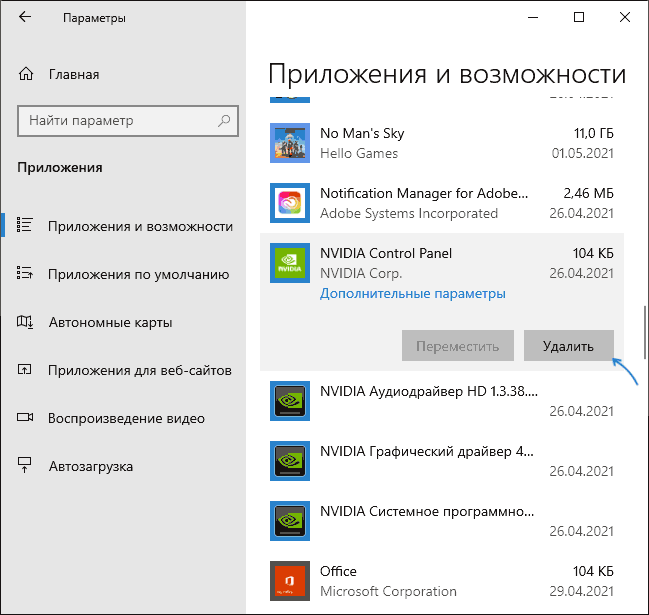649x615 pixels.
Task: Select the NVIDIA Системное программное icon
Action: pos(290,521)
